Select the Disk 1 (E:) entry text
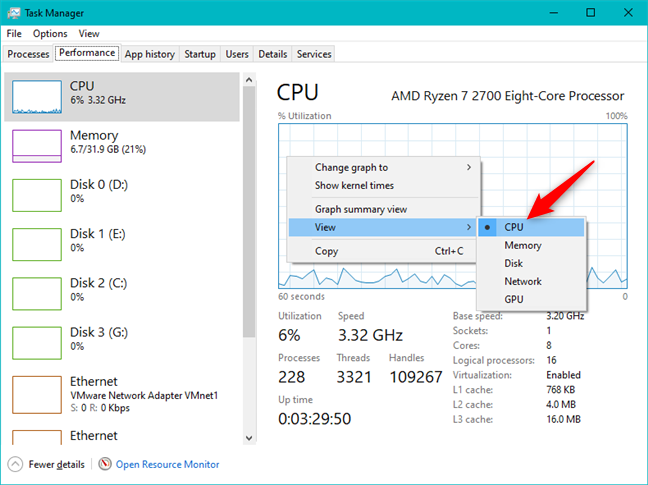Screen dimensions: 648x485 tap(98, 240)
